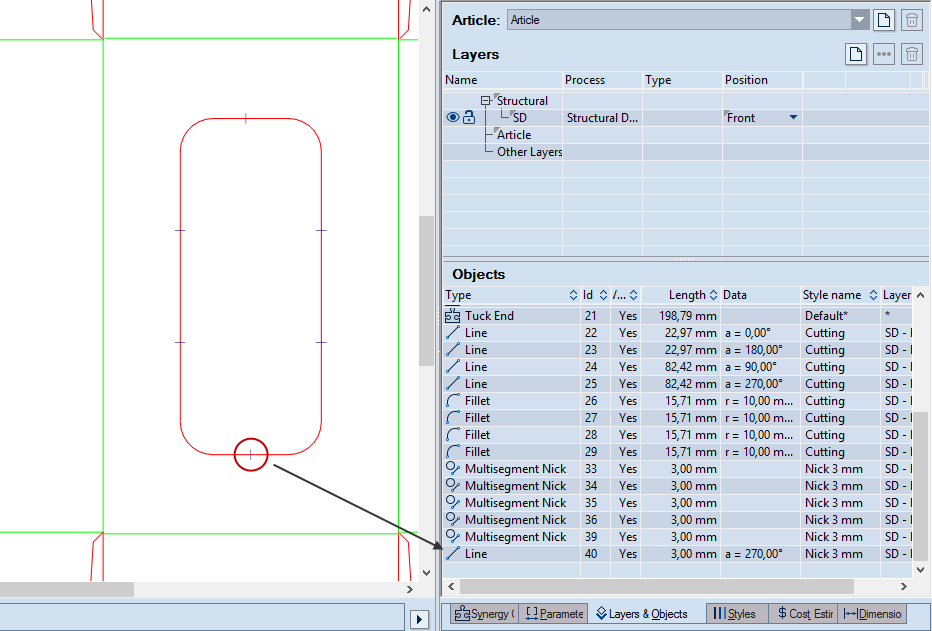Create a new layer with page icon

pyautogui.click(x=856, y=55)
